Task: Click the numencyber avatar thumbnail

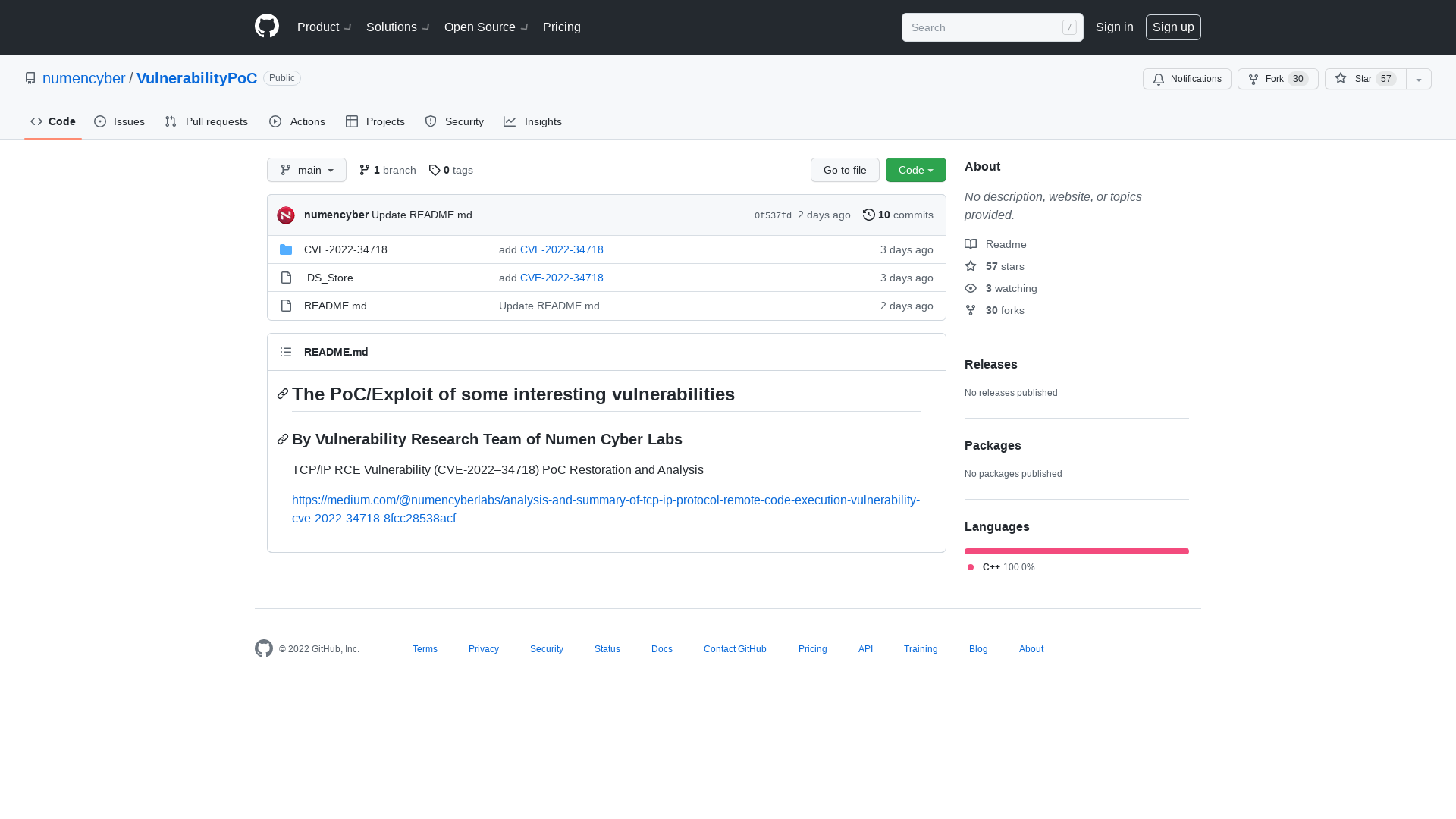Action: click(285, 215)
